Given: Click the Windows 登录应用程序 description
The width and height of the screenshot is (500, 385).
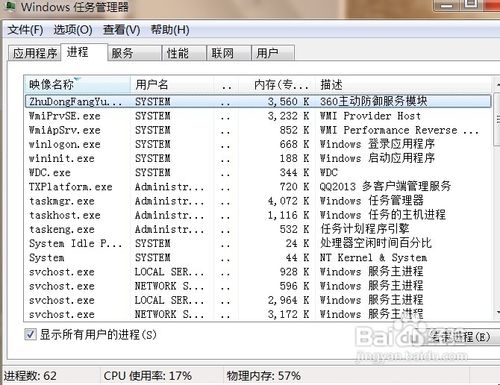Looking at the screenshot, I should point(377,144).
